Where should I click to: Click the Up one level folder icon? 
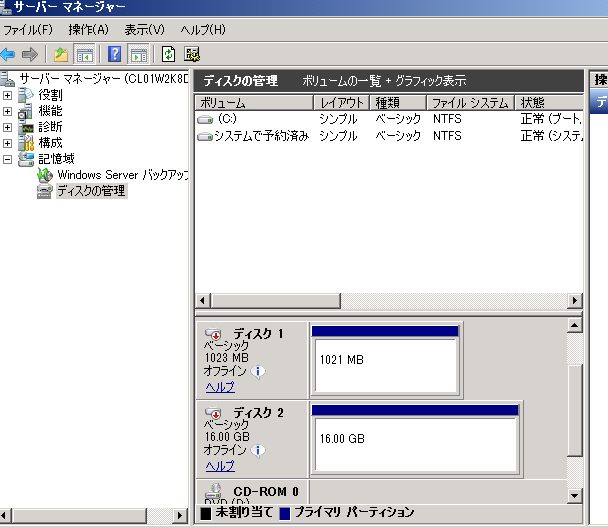point(61,54)
